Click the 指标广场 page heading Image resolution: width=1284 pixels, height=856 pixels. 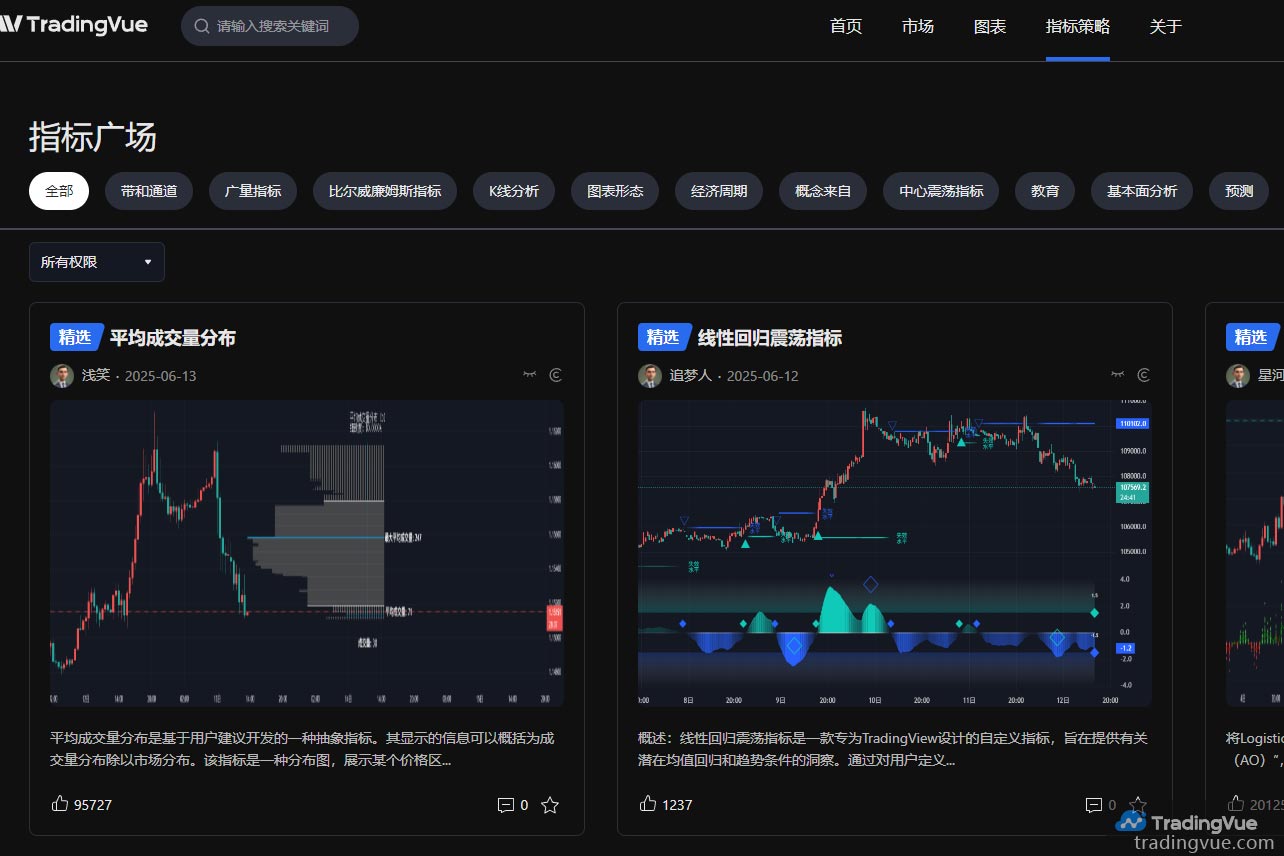(93, 137)
